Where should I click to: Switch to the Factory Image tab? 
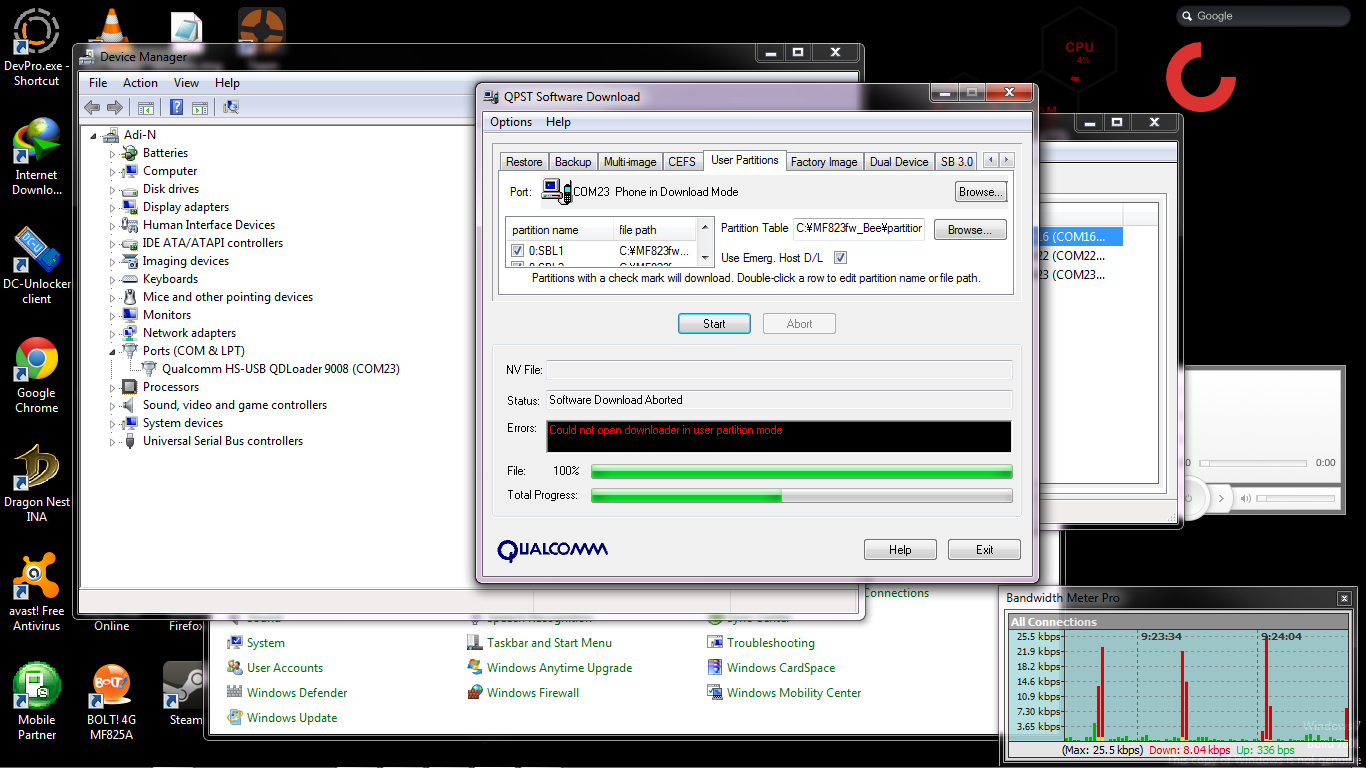coord(824,161)
